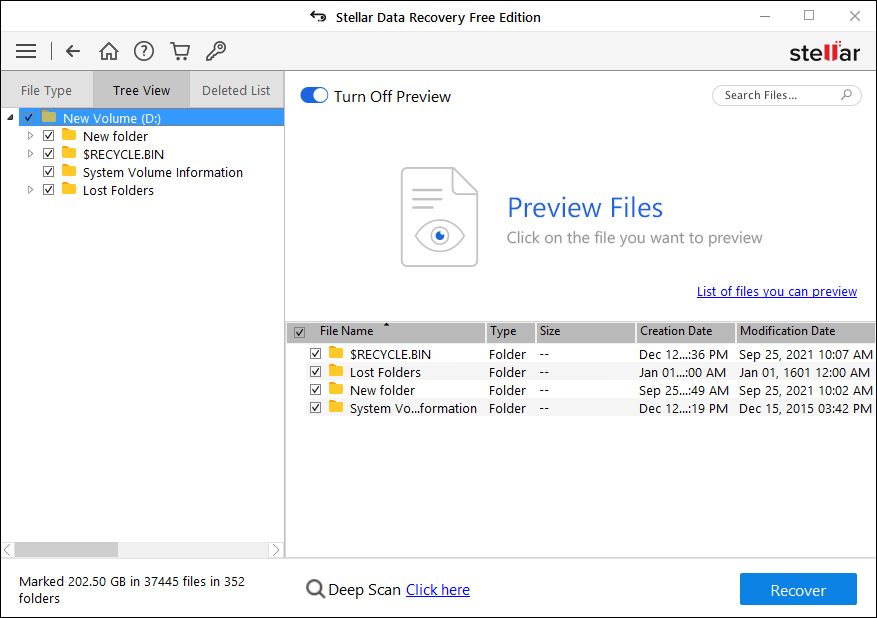Viewport: 877px width, 618px height.
Task: Click tree panel scrollbar left arrow
Action: (x=8, y=550)
